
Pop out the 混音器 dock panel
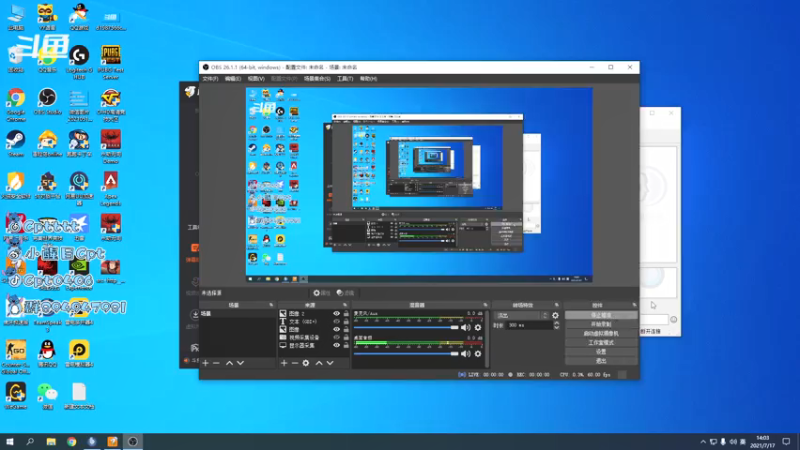point(485,305)
